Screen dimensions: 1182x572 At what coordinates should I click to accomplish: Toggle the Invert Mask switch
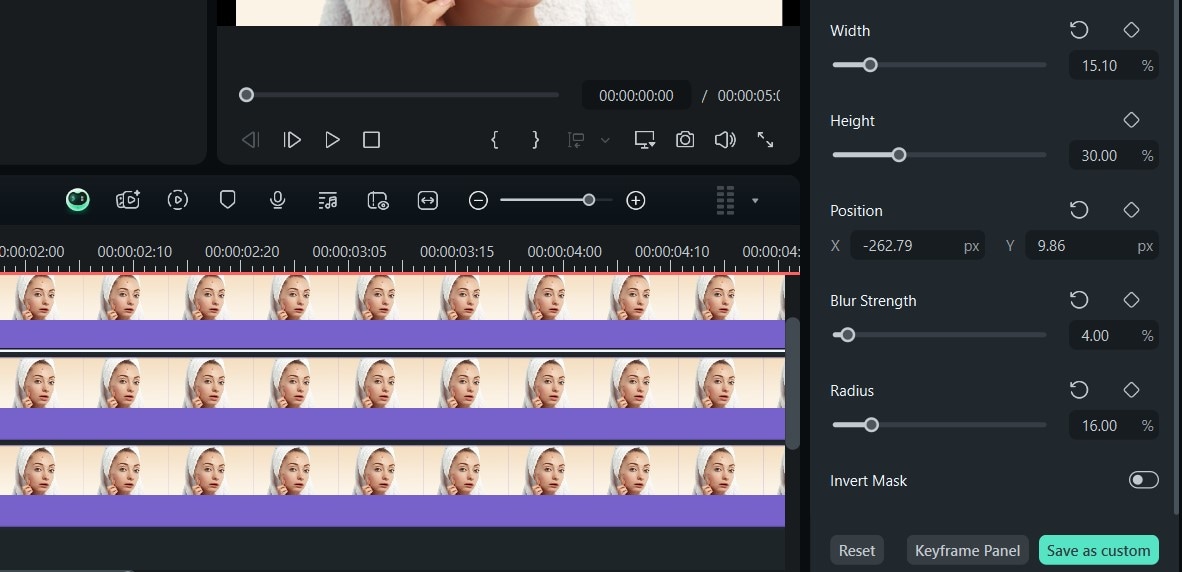tap(1143, 480)
